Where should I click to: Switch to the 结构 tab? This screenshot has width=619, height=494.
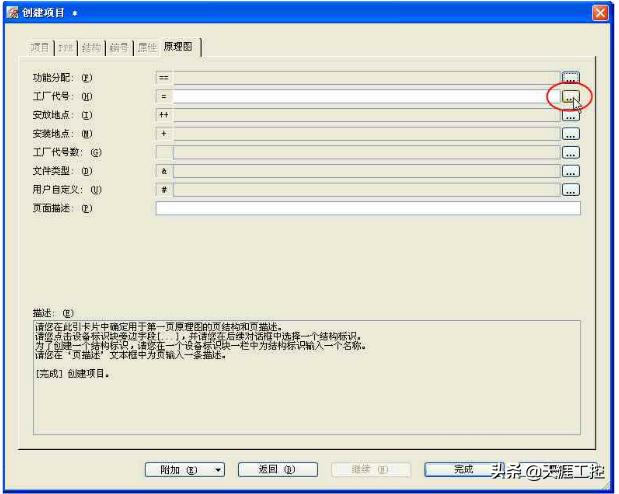92,48
